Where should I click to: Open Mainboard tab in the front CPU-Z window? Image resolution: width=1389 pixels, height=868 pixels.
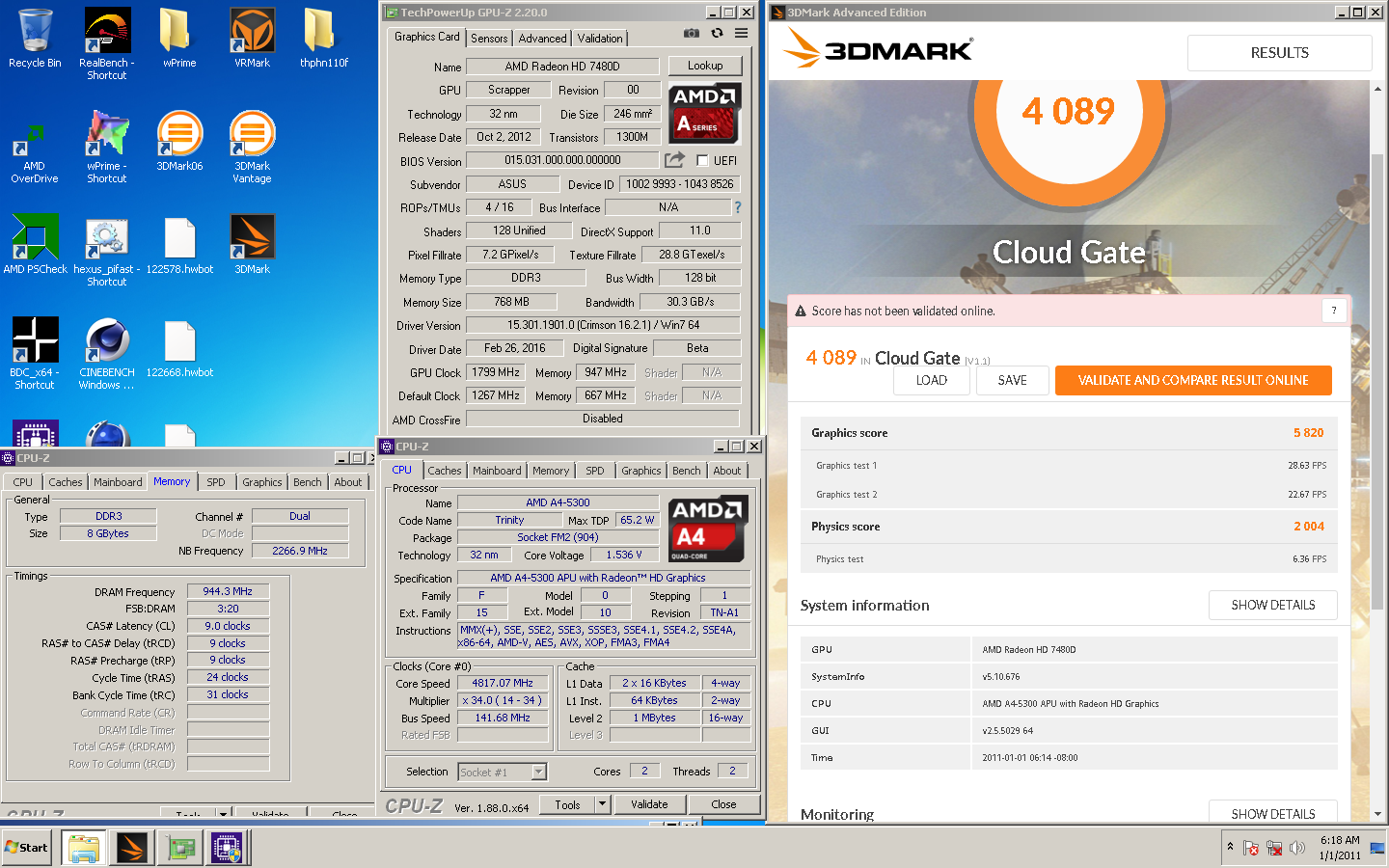pos(497,471)
